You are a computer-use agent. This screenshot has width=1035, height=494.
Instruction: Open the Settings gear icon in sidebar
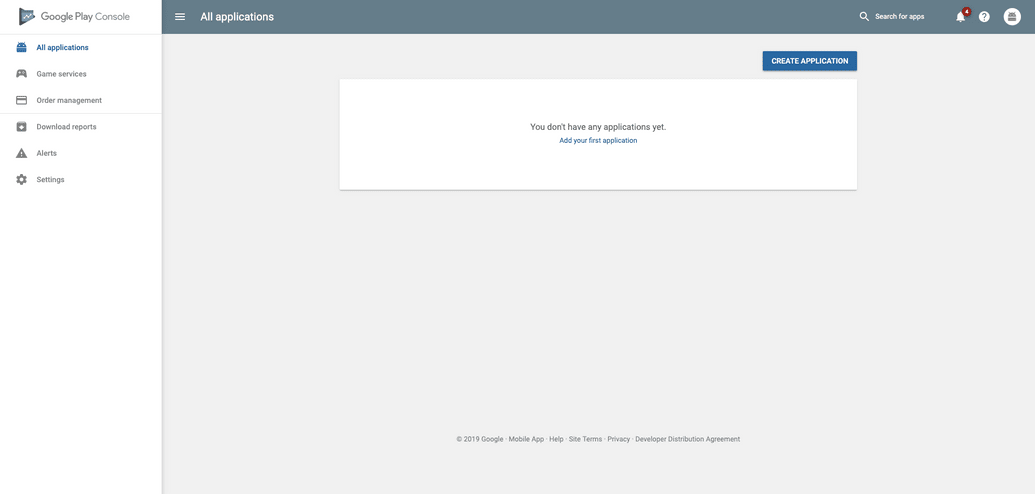click(21, 180)
